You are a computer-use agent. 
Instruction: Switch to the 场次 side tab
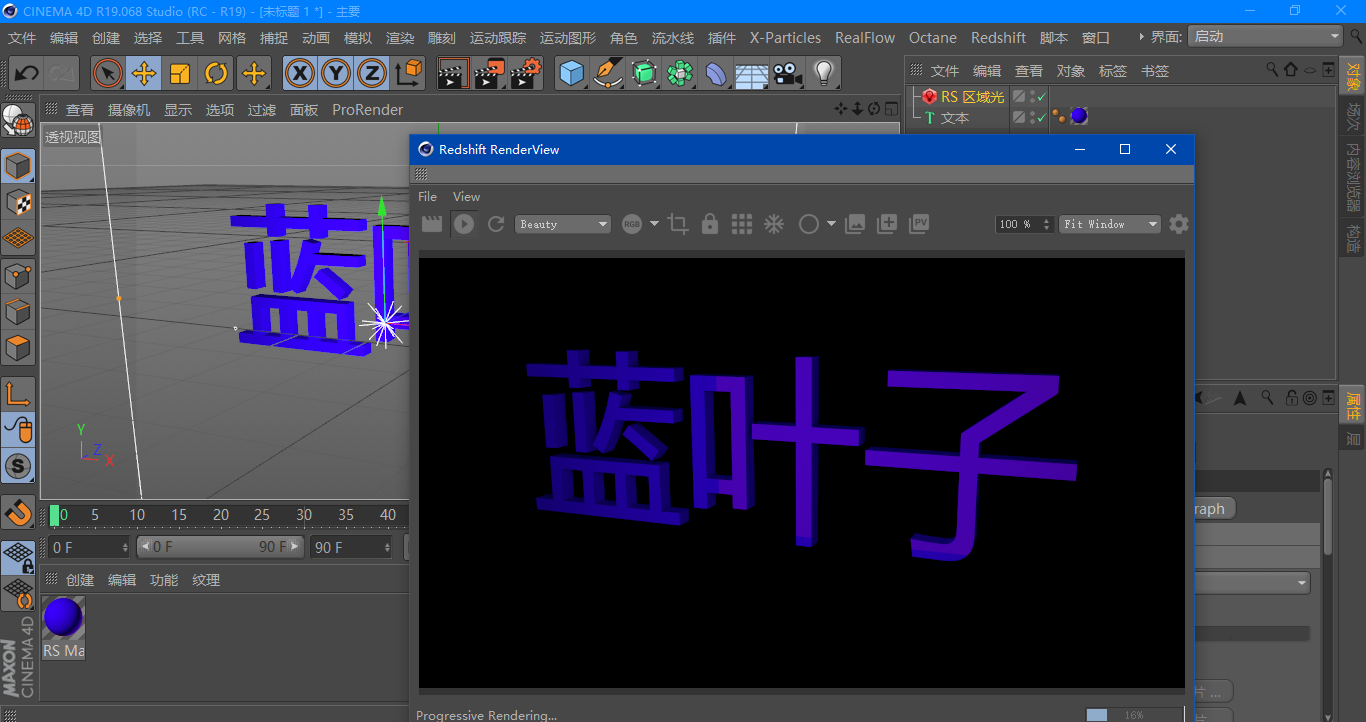coord(1353,117)
